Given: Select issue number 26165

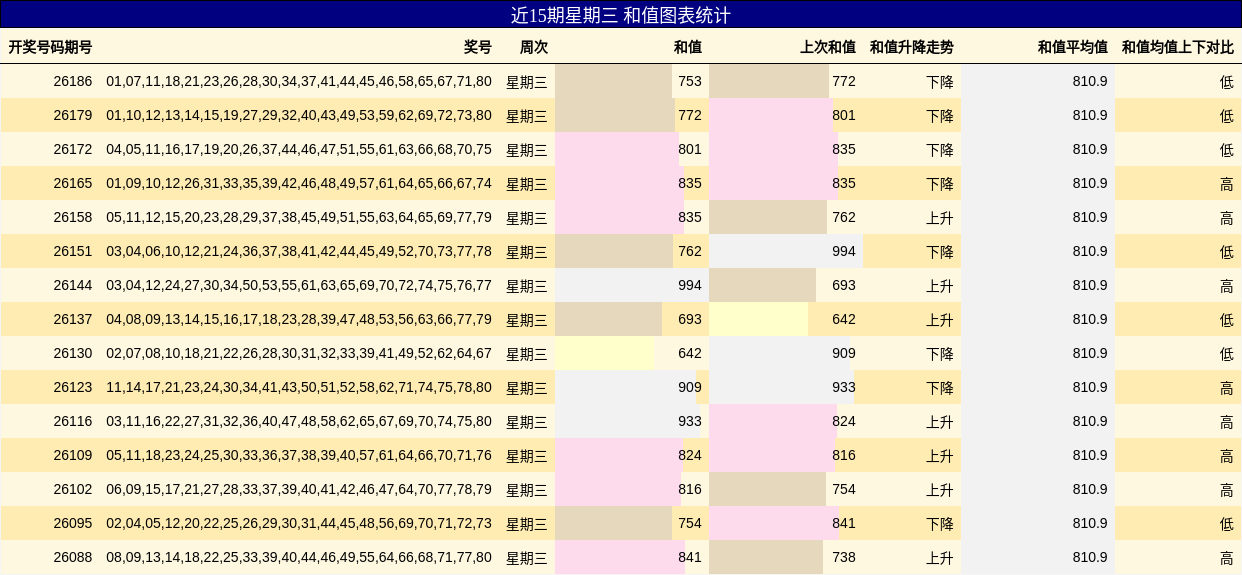Looking at the screenshot, I should click(x=73, y=183).
